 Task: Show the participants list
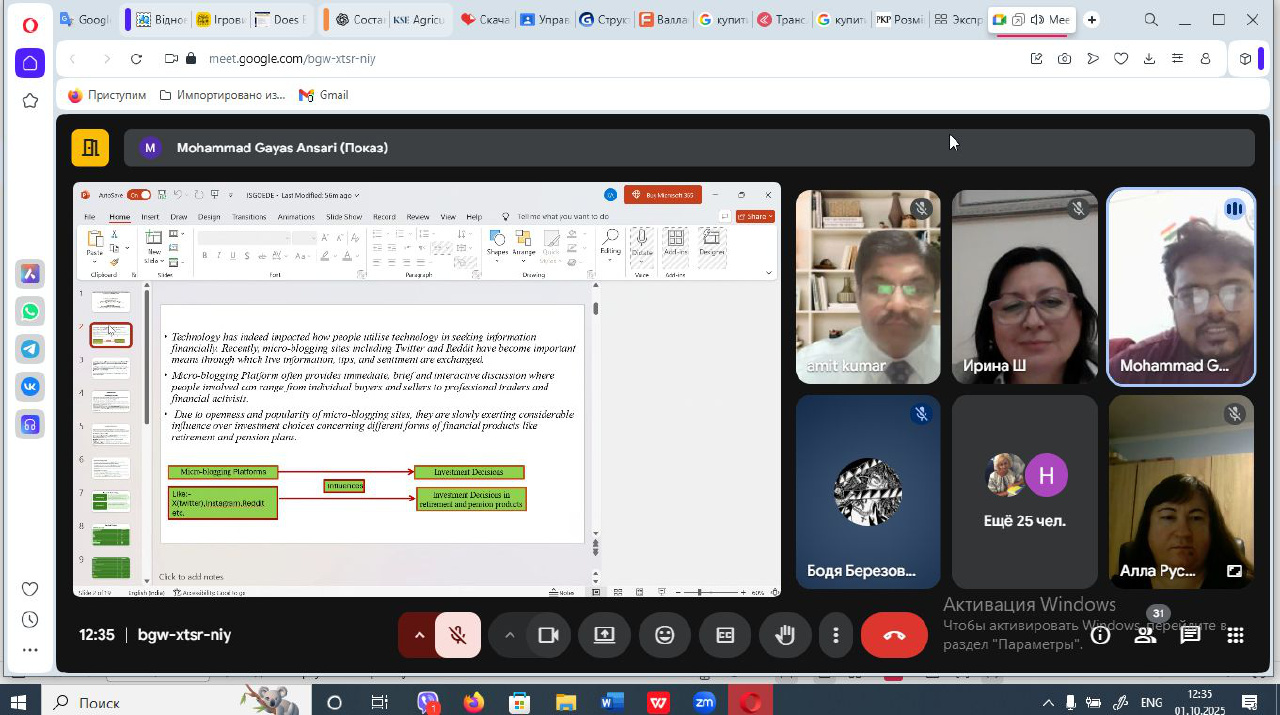tap(1146, 635)
